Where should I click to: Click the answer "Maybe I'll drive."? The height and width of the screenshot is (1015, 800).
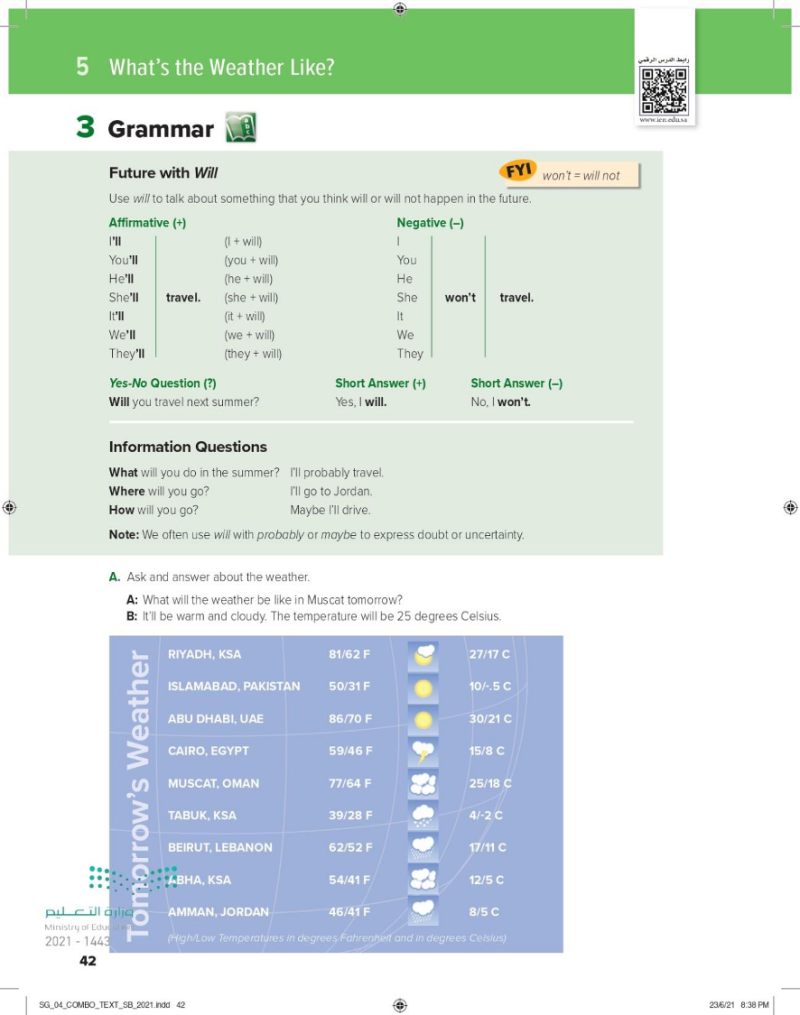[x=330, y=510]
